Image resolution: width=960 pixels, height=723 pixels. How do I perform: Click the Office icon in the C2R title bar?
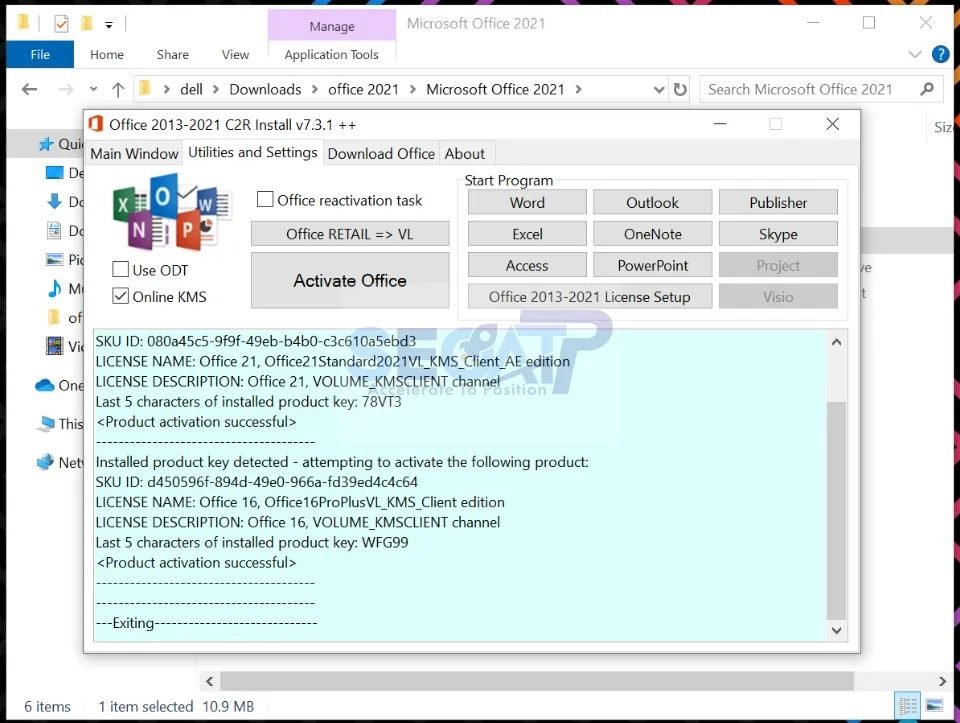point(98,124)
